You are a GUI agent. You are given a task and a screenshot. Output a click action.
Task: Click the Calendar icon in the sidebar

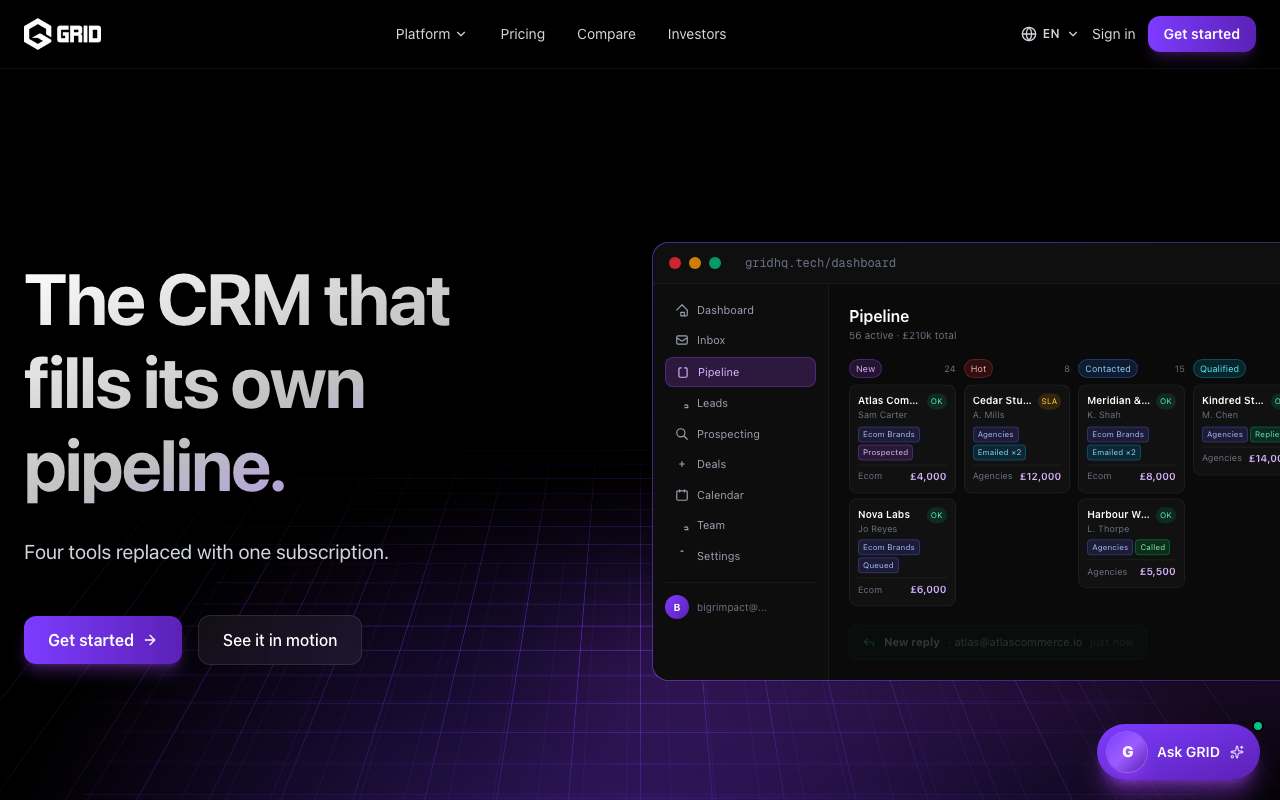(682, 495)
